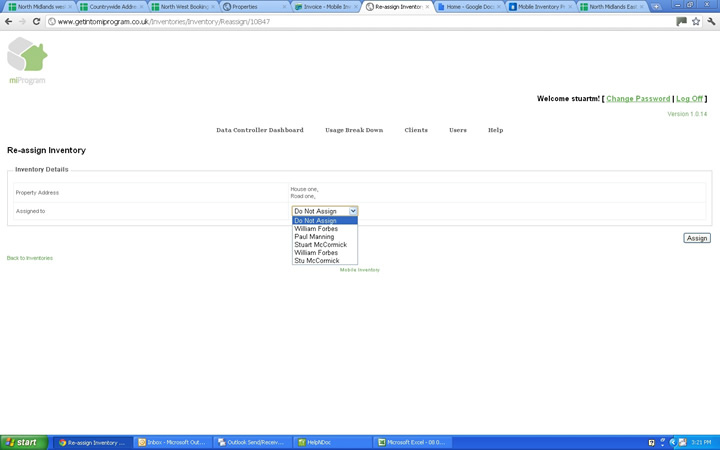This screenshot has width=720, height=450.
Task: Reload the page with the refresh icon
Action: [x=37, y=21]
